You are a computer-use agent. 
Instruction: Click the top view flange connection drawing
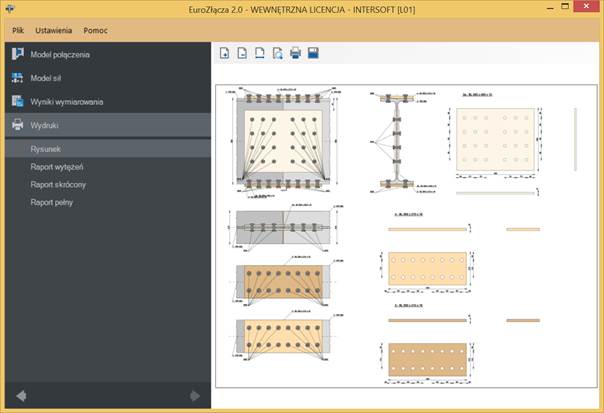[283, 227]
